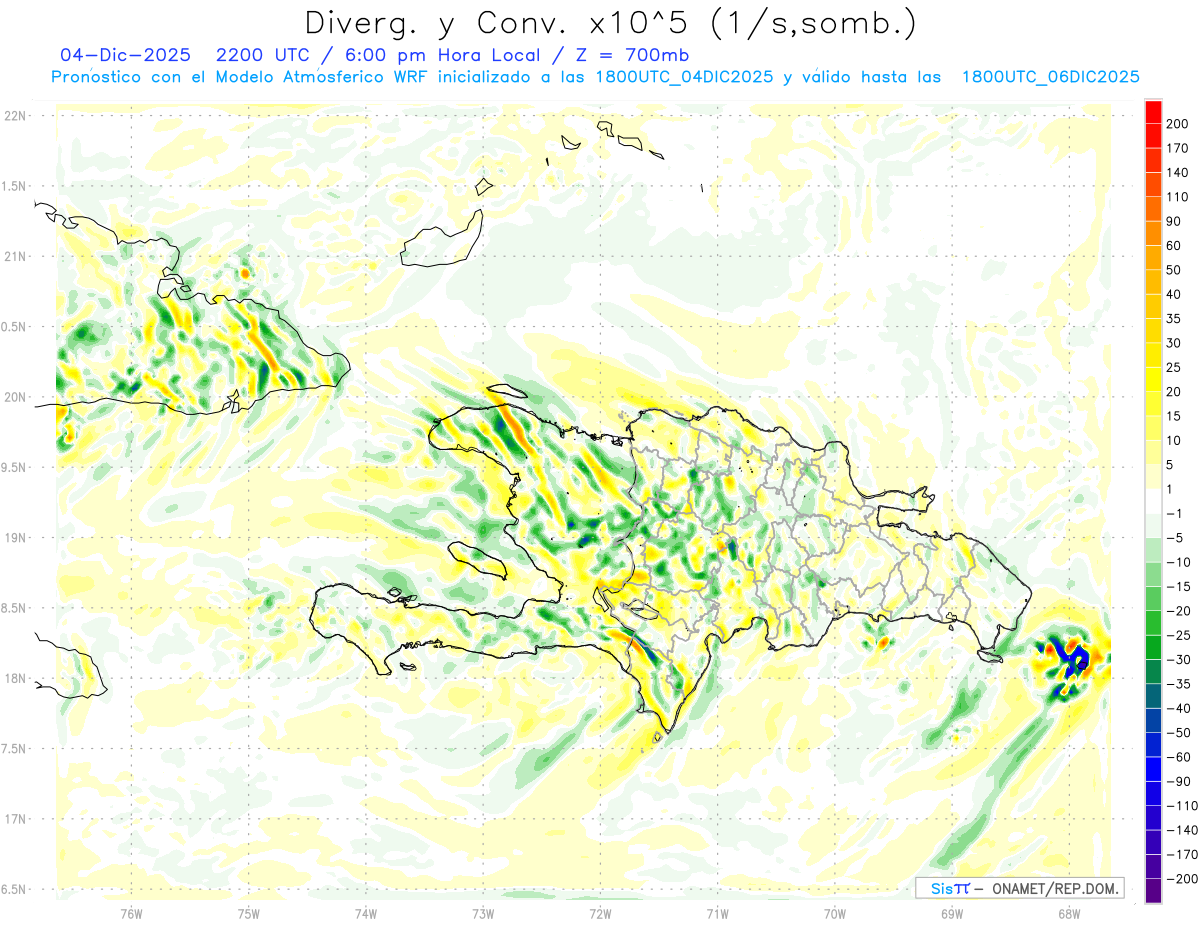Click the initialization time '1800UTC_04DIC2025'

pos(684,77)
